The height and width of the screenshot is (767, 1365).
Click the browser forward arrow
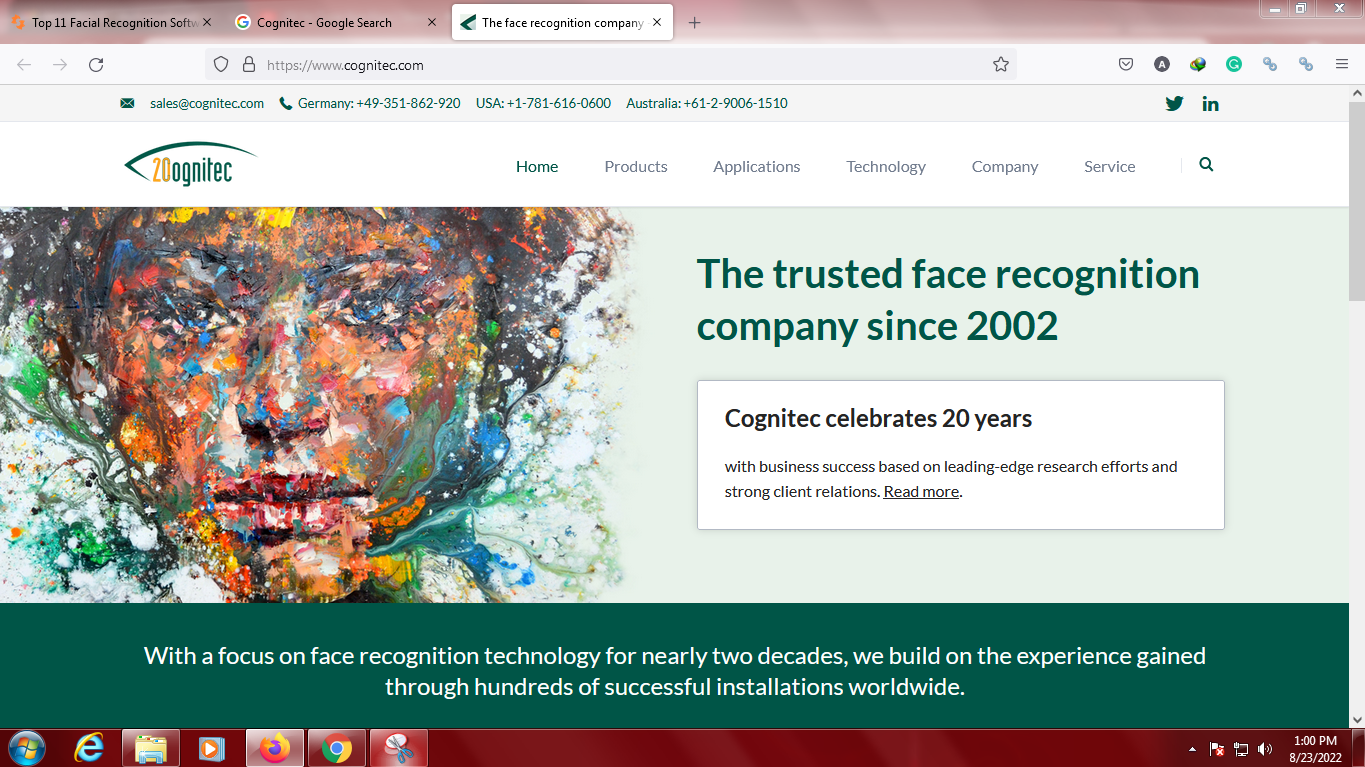(60, 64)
